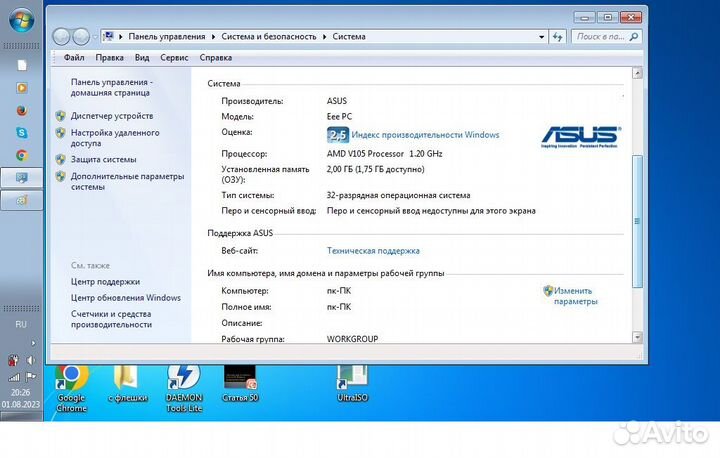
Task: Open 'Дополнительные параметры системы' link
Action: point(127,181)
